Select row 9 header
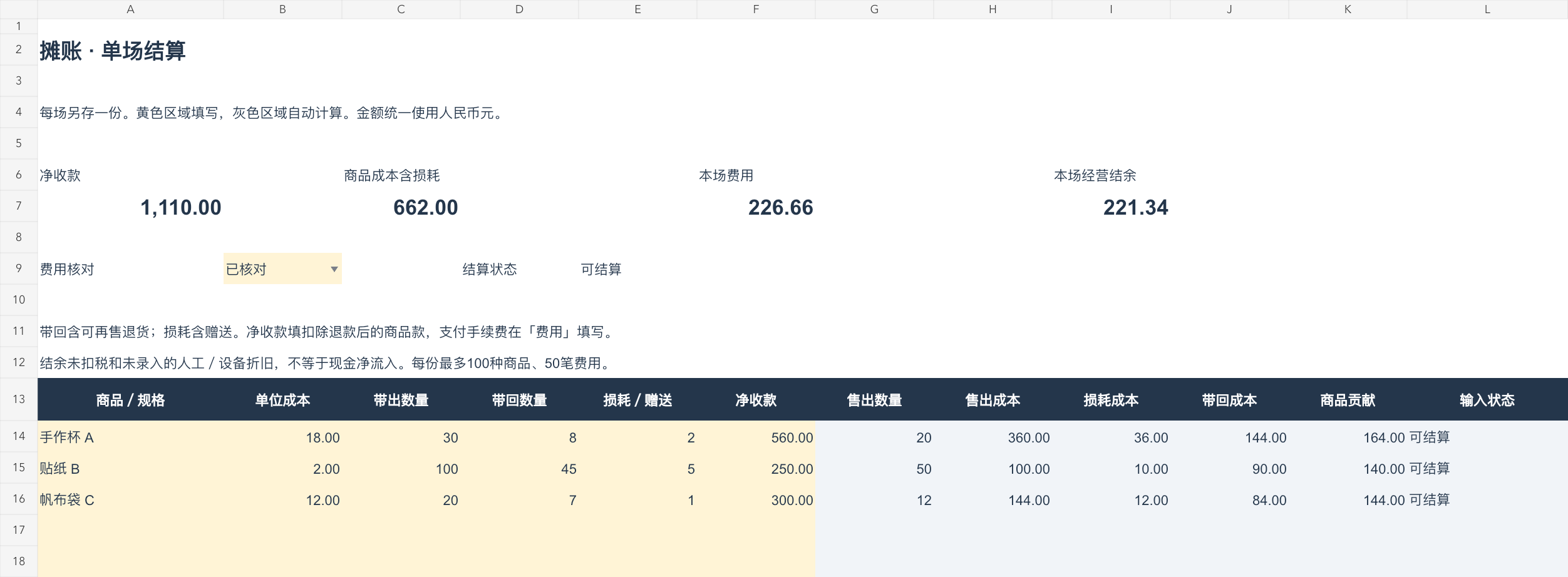The height and width of the screenshot is (577, 1568). 19,268
